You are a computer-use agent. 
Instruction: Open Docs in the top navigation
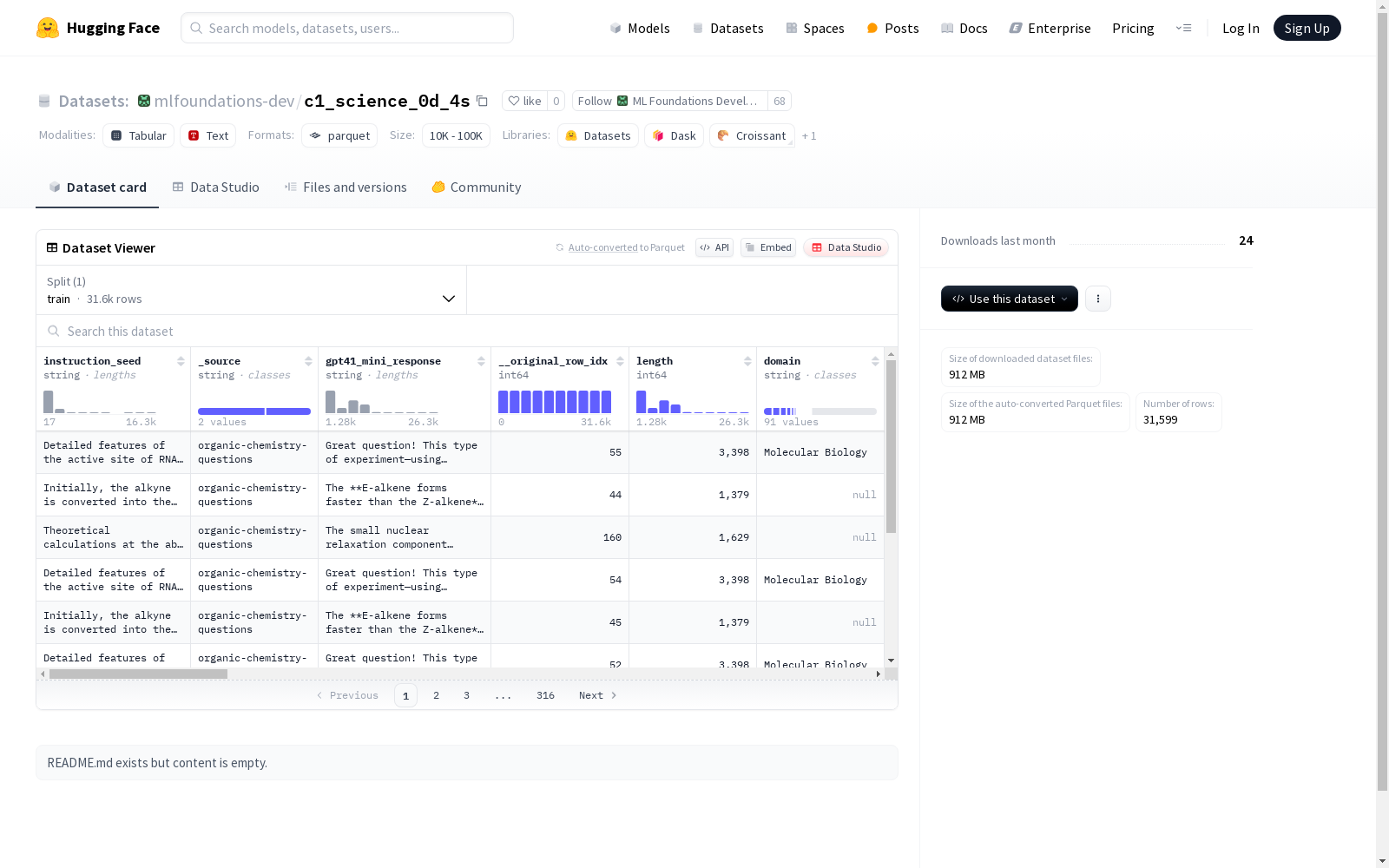pyautogui.click(x=964, y=28)
